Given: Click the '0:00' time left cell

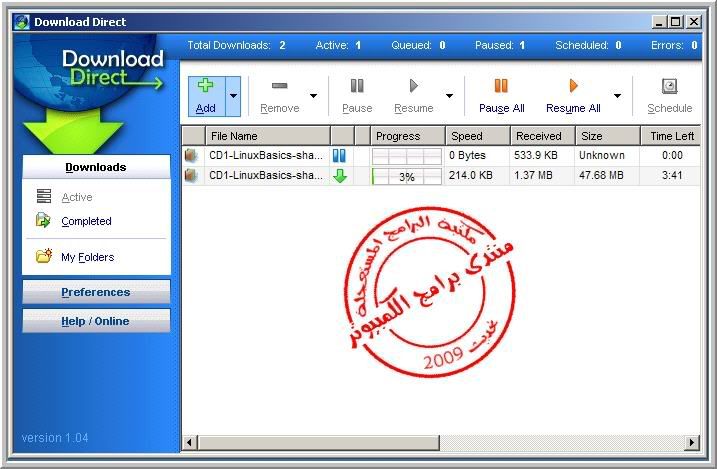Looking at the screenshot, I should point(672,155).
